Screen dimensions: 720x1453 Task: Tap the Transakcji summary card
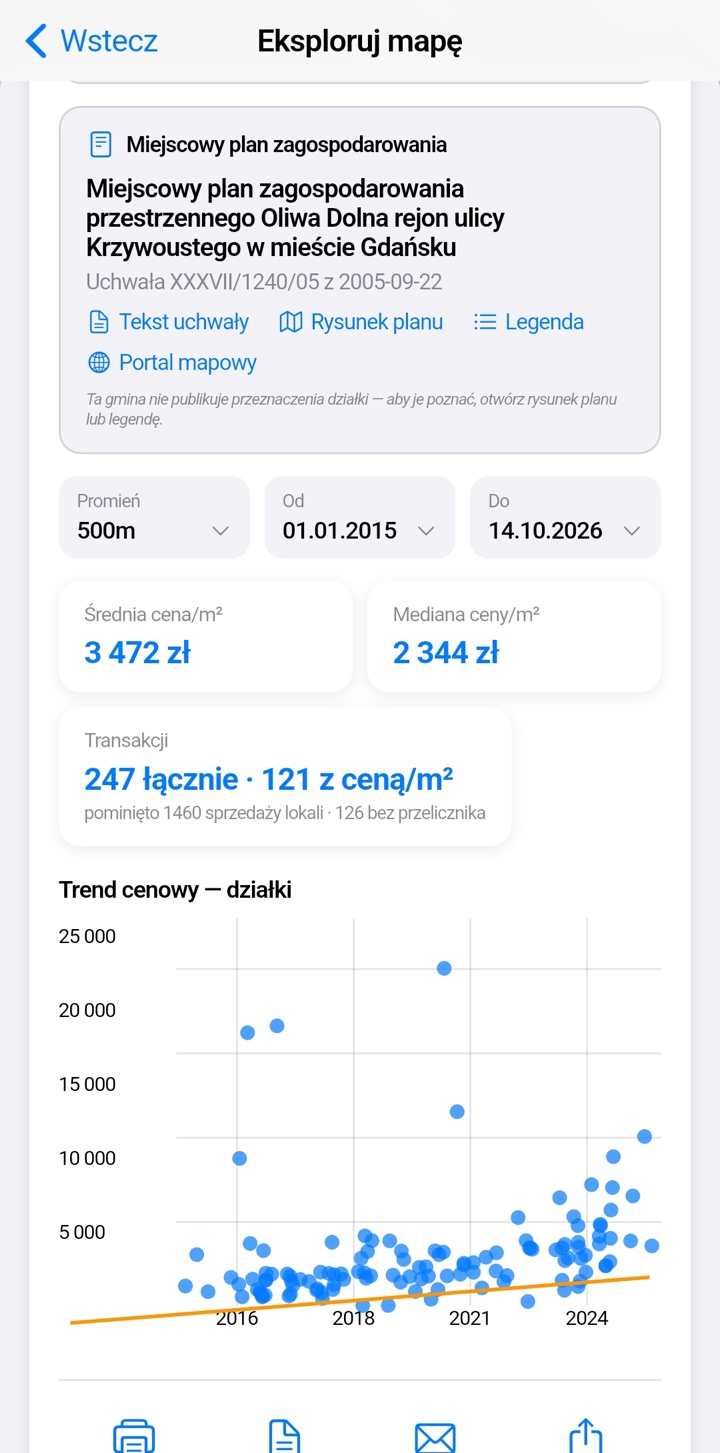coord(285,776)
